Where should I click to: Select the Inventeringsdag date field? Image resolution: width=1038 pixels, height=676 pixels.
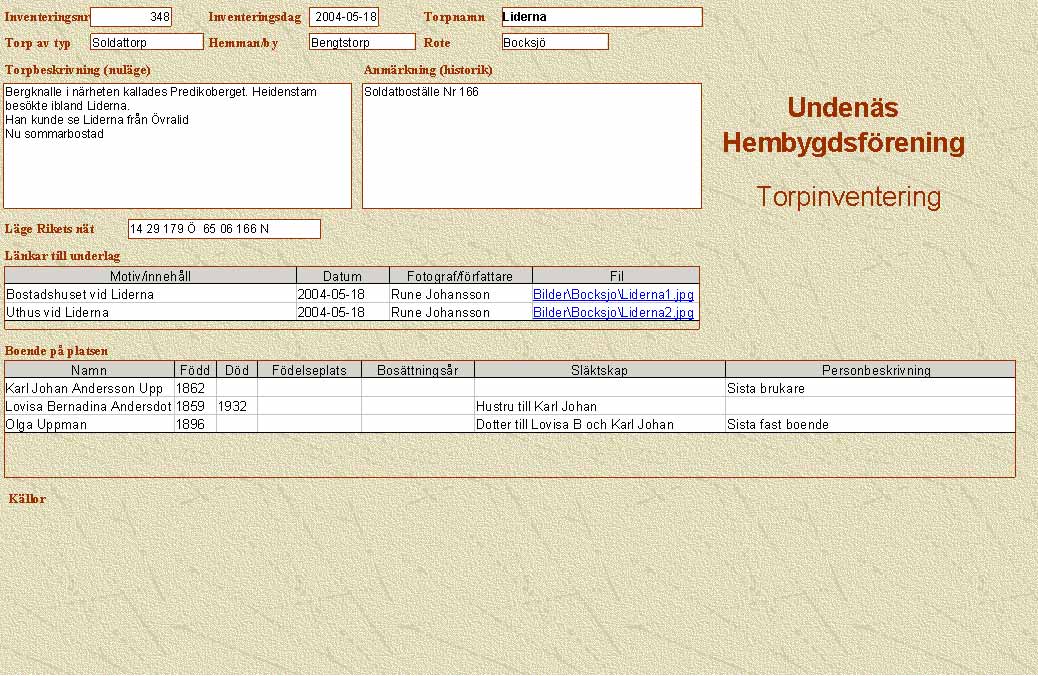pyautogui.click(x=344, y=17)
